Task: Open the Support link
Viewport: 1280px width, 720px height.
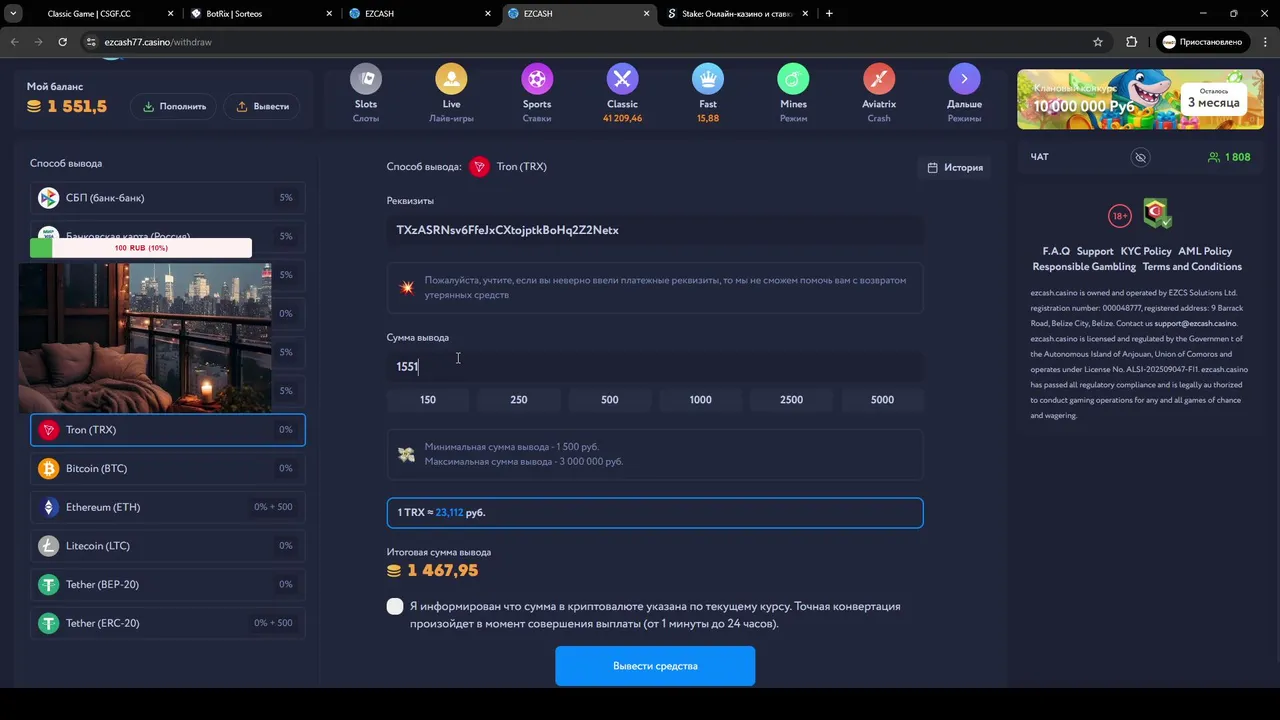Action: click(x=1095, y=251)
